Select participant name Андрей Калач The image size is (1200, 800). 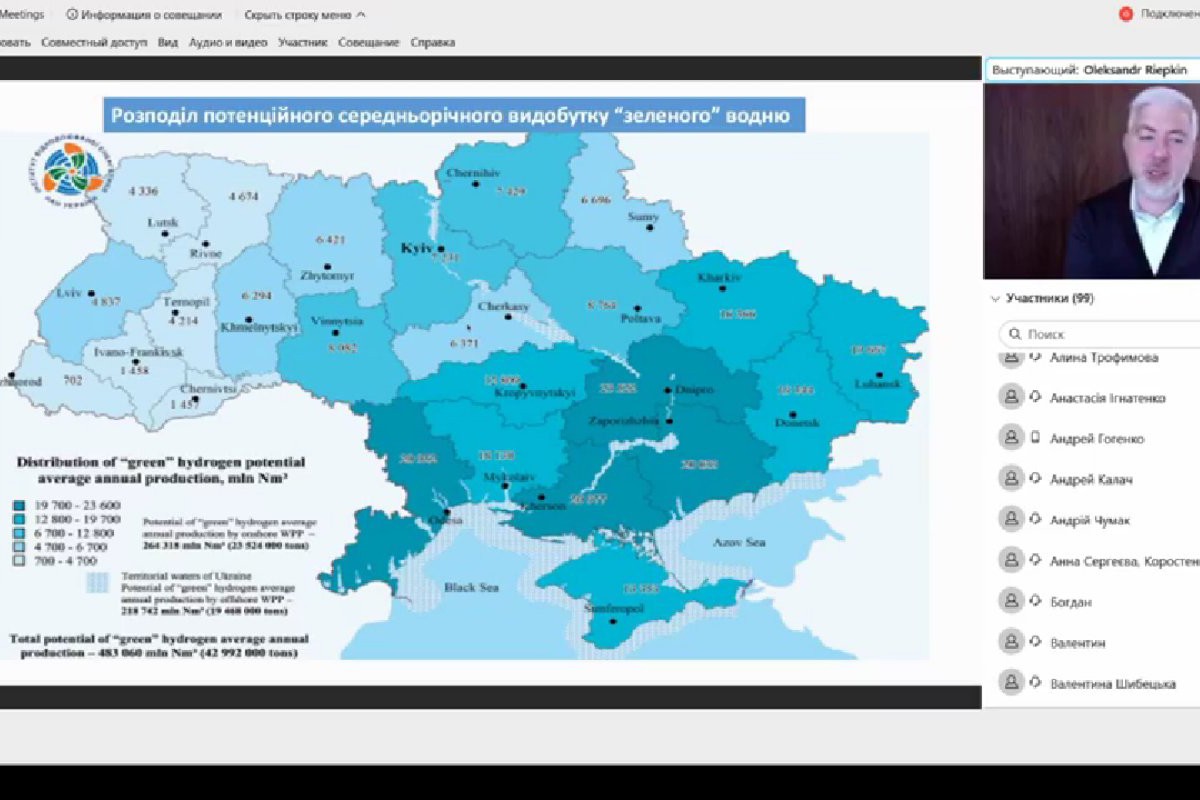1091,480
